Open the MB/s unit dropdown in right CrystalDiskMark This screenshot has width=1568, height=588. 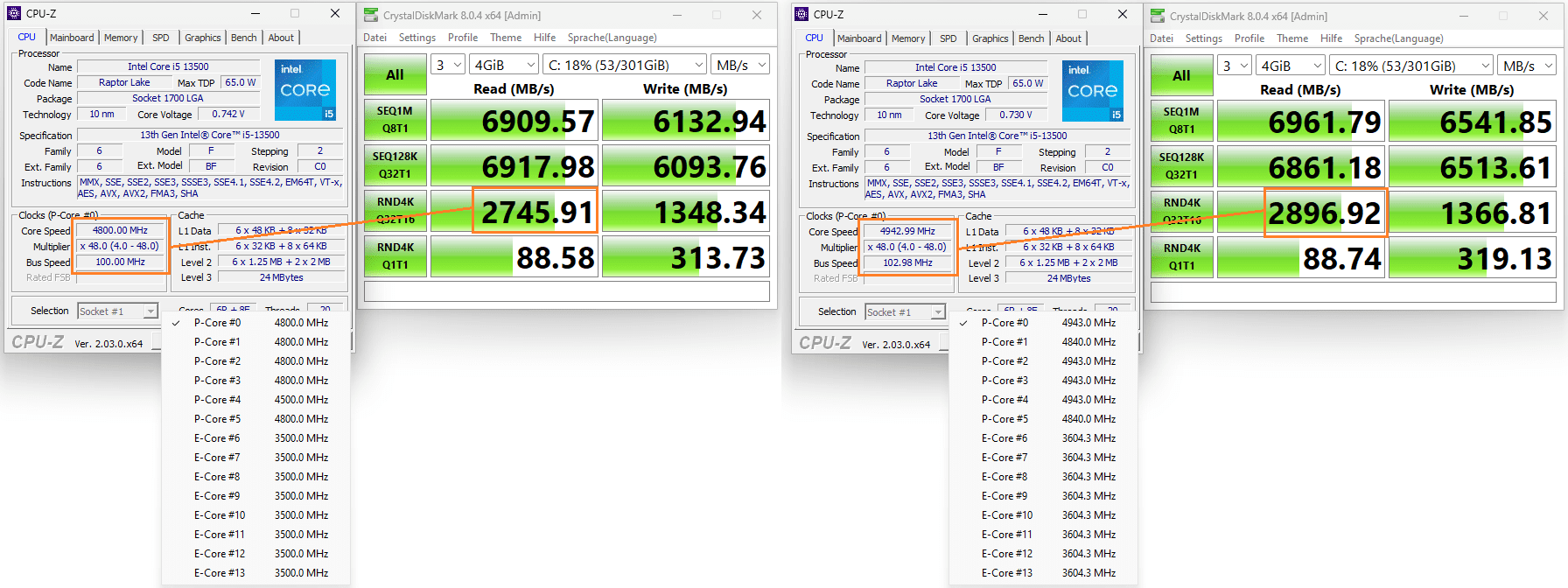[1527, 66]
